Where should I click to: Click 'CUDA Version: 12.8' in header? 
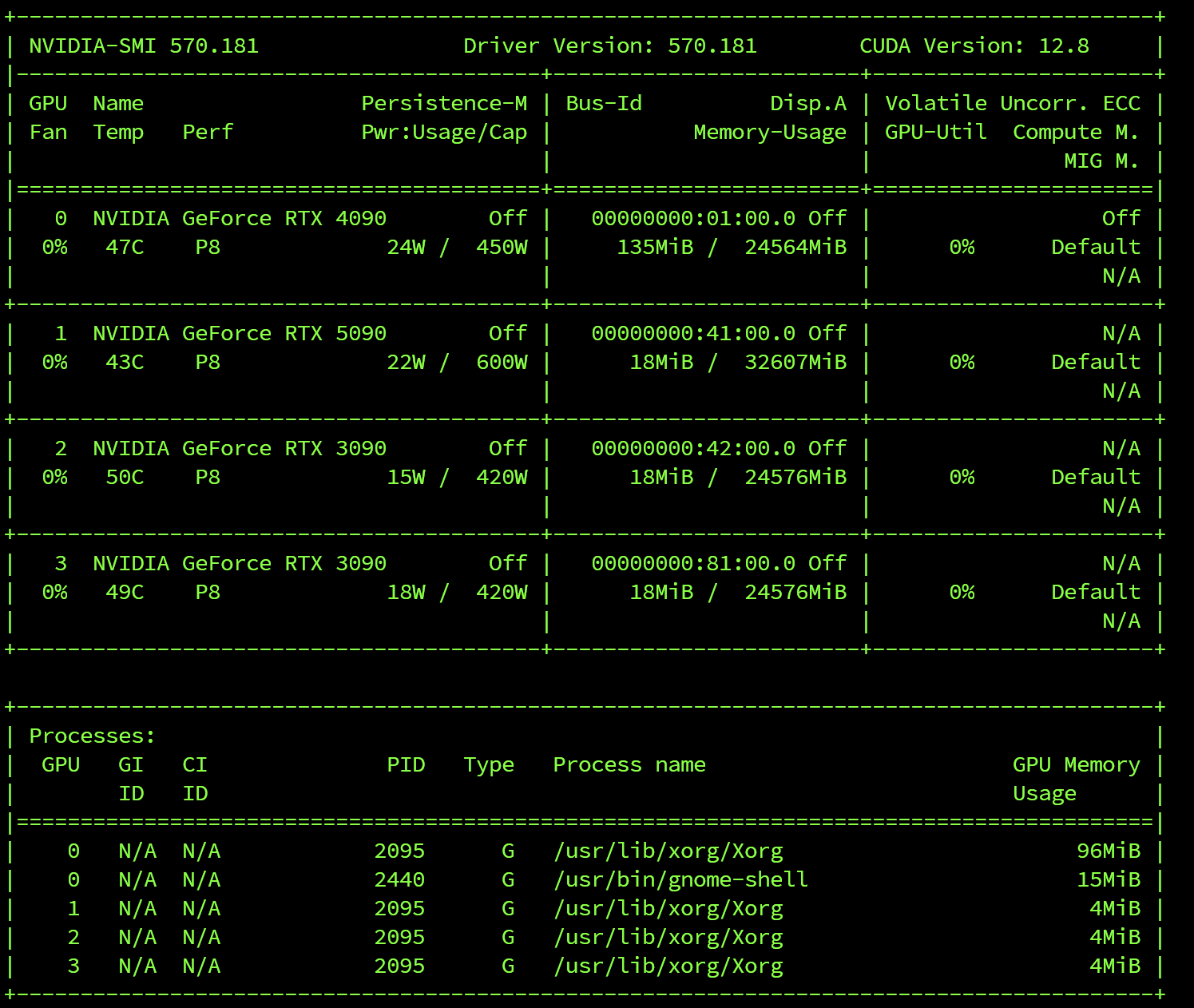pos(974,46)
